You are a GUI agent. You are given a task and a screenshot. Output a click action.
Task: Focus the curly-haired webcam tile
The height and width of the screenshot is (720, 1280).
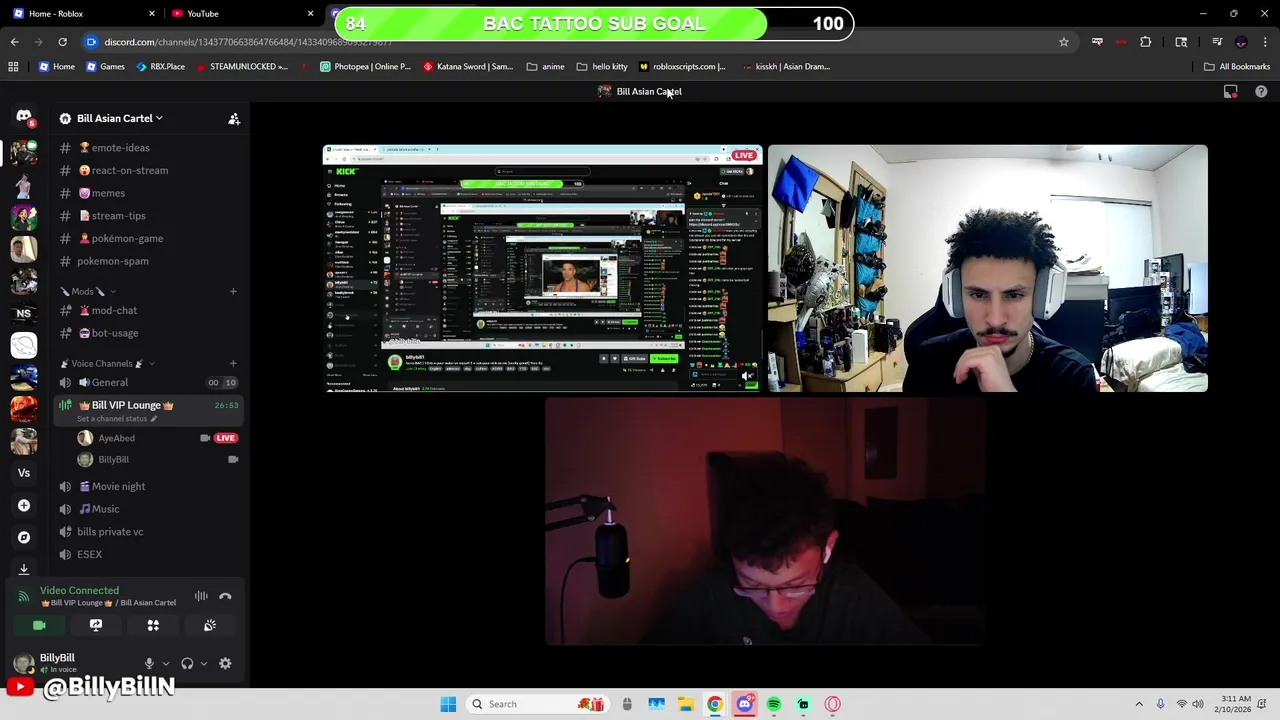[x=988, y=268]
